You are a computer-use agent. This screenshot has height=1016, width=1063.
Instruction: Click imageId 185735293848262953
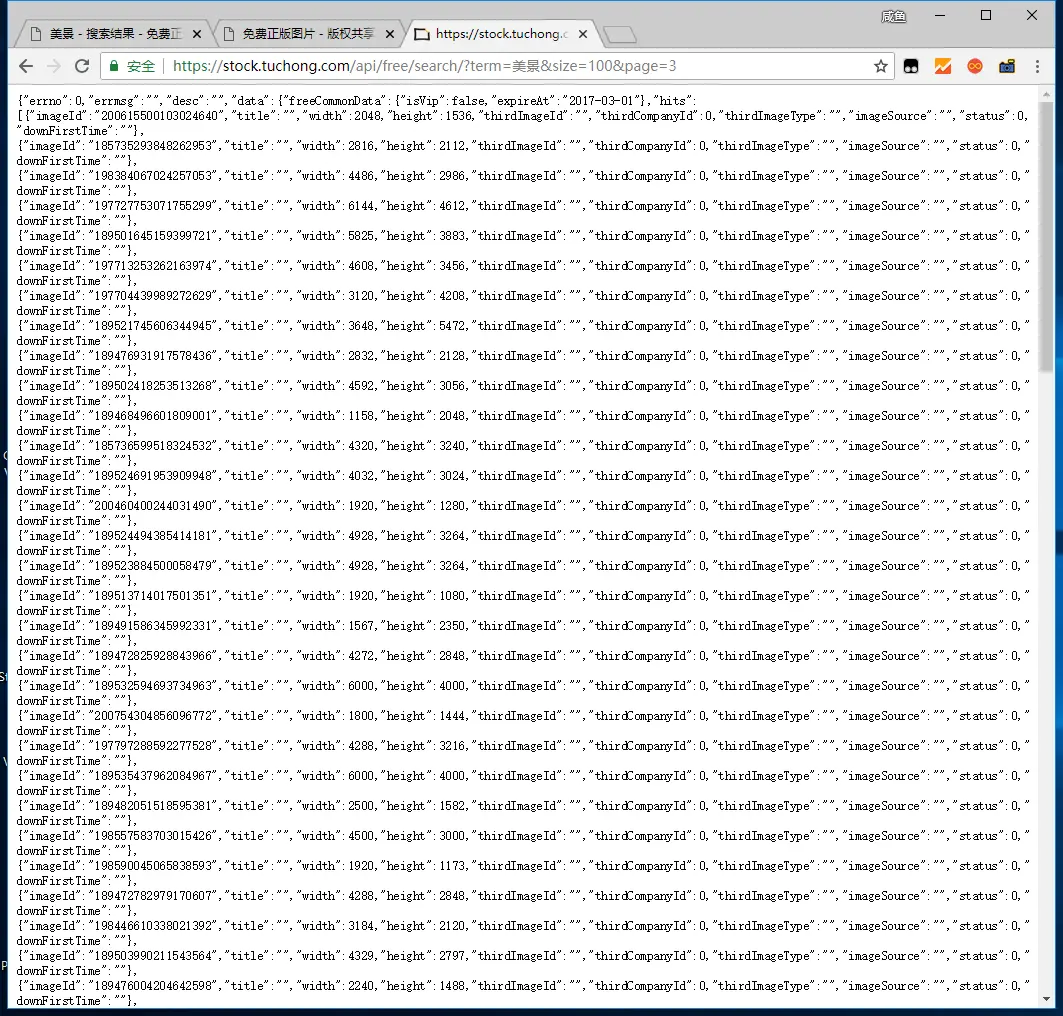pos(157,146)
